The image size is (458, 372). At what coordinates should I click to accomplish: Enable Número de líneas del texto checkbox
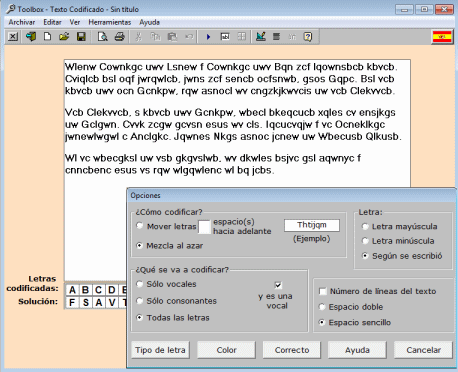tap(323, 291)
